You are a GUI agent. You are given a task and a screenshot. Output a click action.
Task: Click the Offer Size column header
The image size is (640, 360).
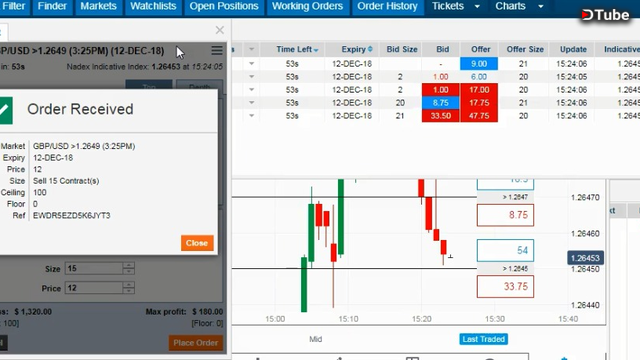click(525, 49)
